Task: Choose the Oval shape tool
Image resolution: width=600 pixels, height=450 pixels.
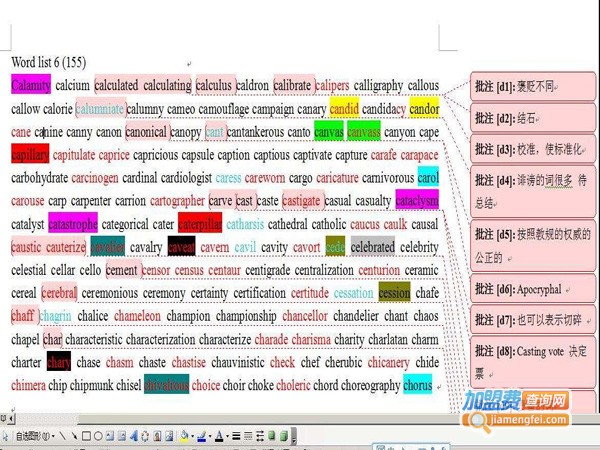Action: point(97,436)
